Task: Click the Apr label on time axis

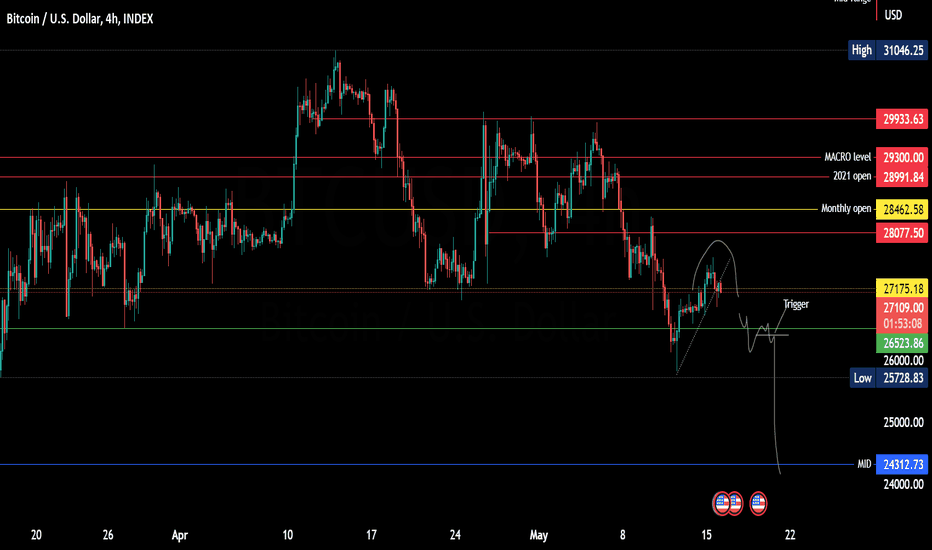Action: 180,535
